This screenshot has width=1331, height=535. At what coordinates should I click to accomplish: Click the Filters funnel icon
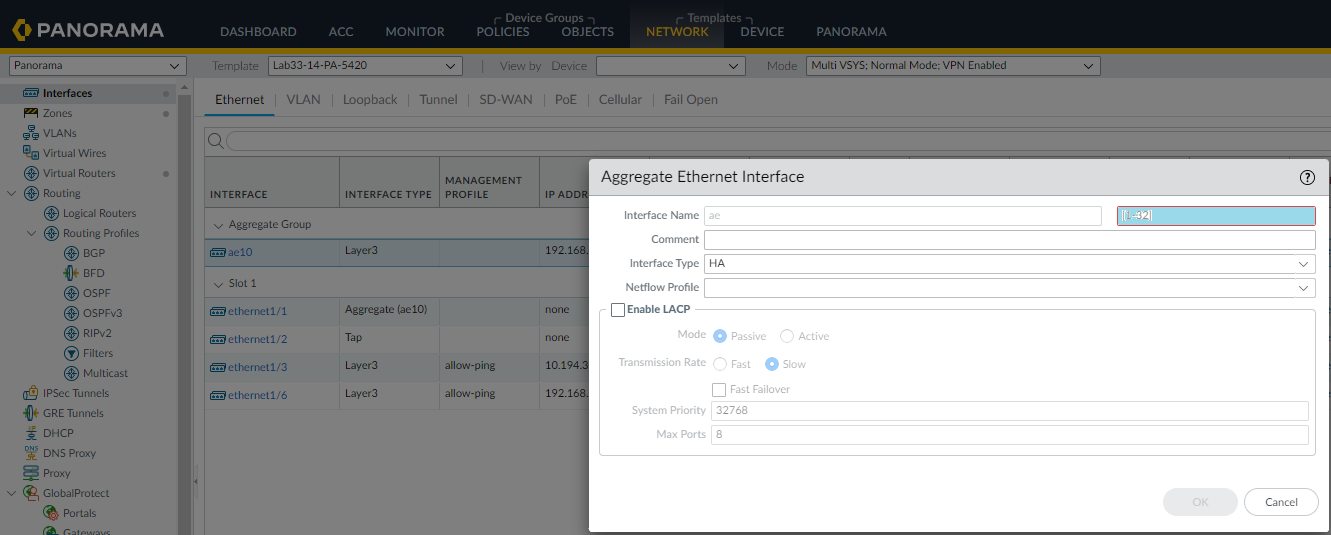(x=71, y=353)
